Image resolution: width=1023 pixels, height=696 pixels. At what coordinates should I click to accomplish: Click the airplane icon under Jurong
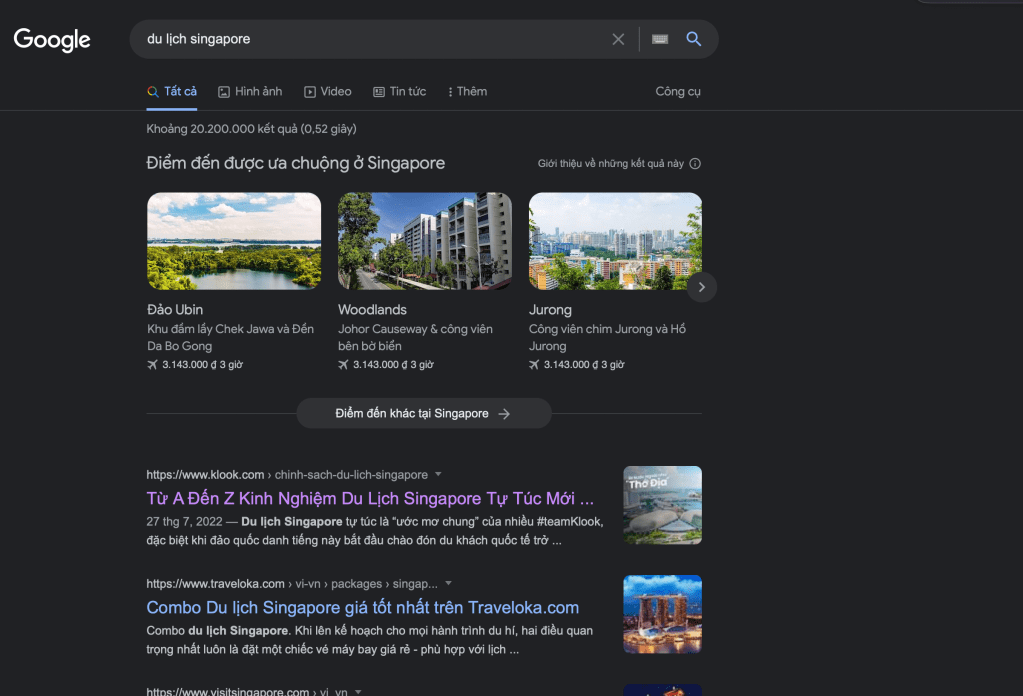tap(535, 365)
